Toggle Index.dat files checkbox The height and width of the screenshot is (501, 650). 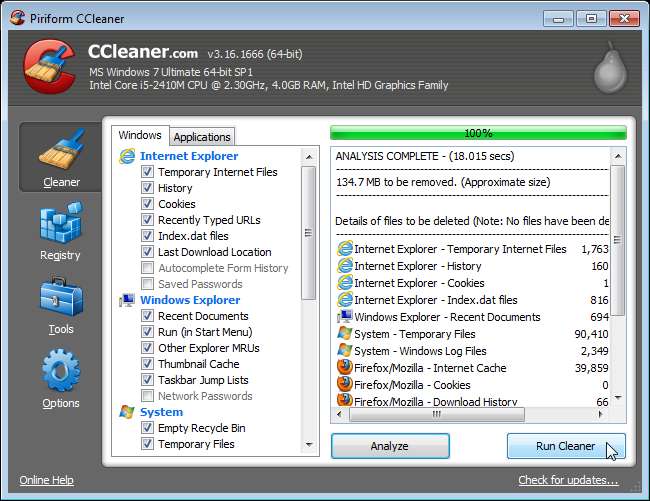coord(147,236)
